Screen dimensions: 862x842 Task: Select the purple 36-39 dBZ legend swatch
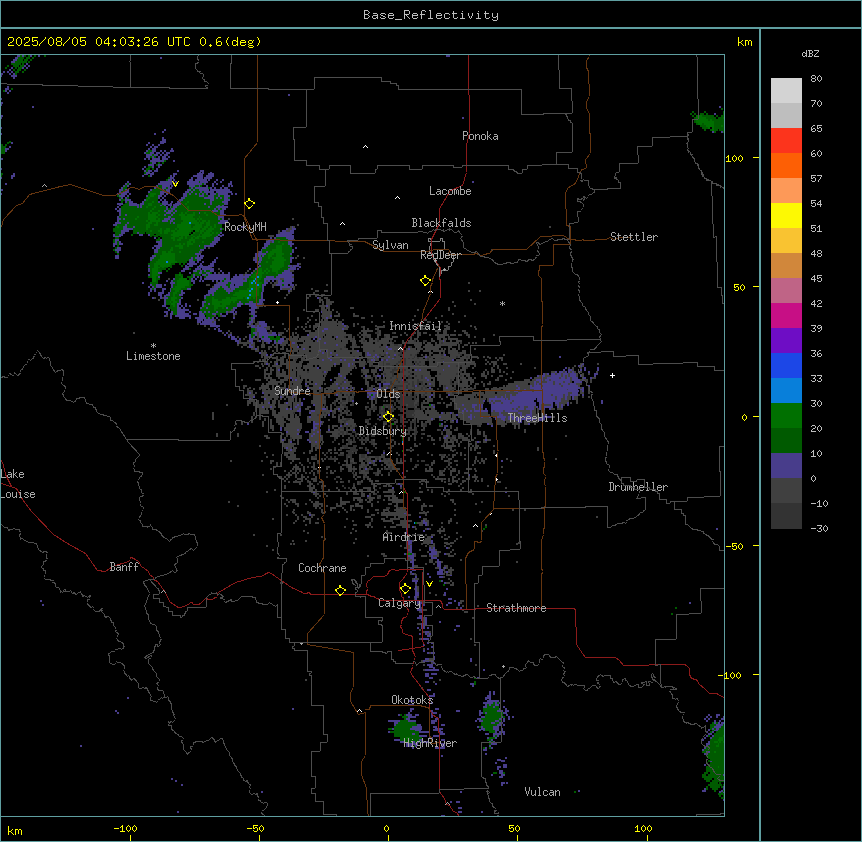point(786,341)
